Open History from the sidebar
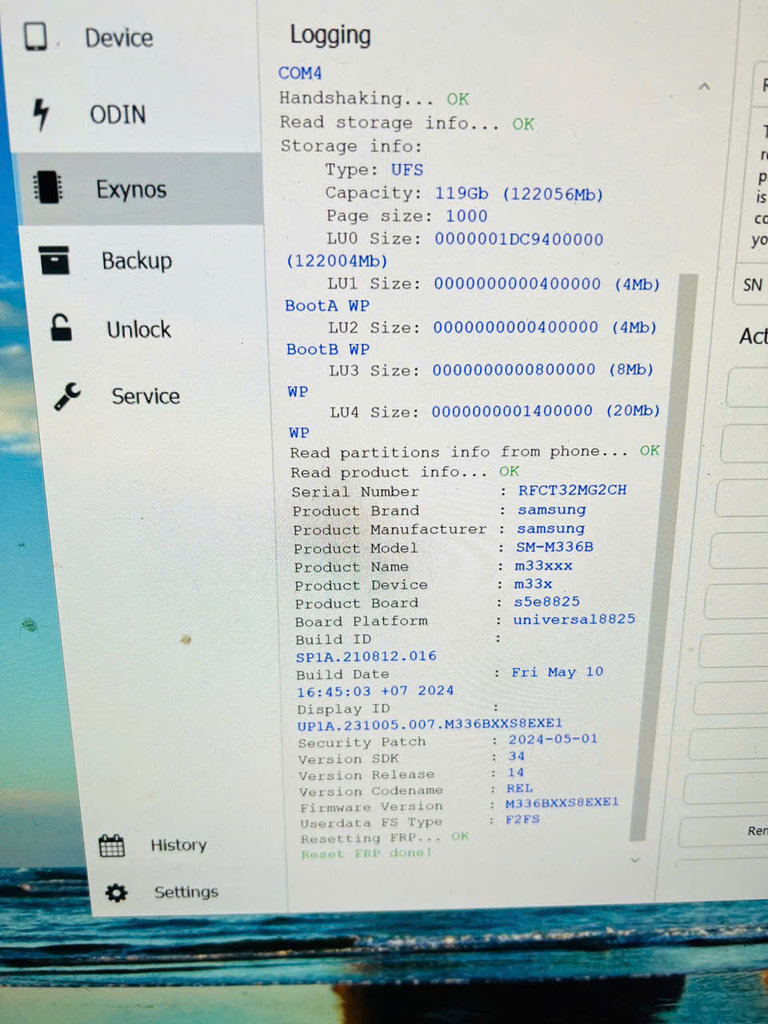 click(x=178, y=845)
